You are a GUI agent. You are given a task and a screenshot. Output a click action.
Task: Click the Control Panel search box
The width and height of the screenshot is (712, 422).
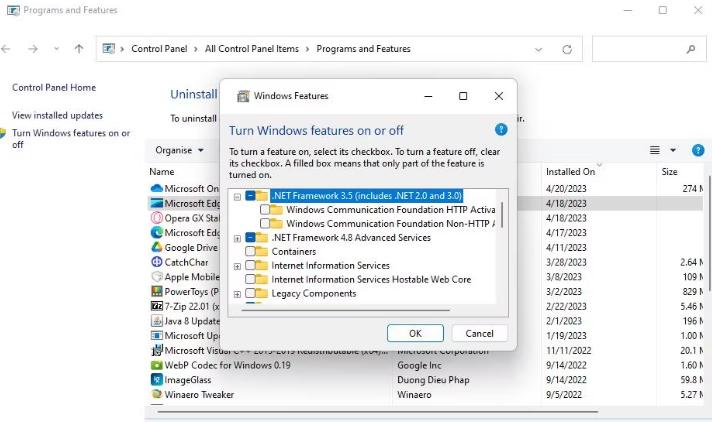point(649,49)
